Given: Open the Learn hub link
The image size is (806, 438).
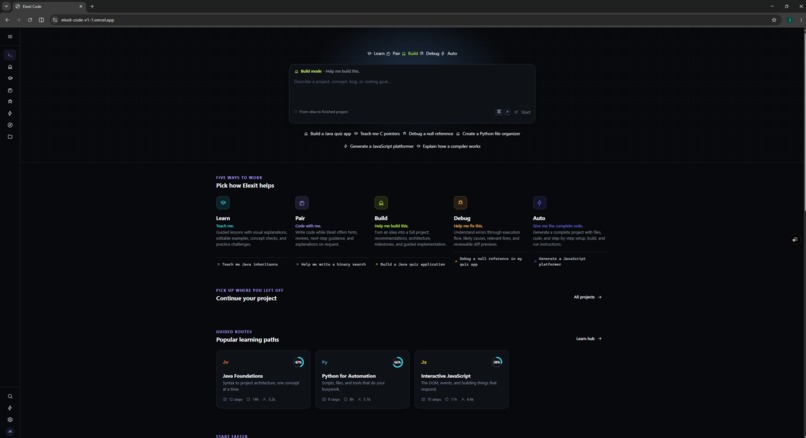Looking at the screenshot, I should (589, 339).
